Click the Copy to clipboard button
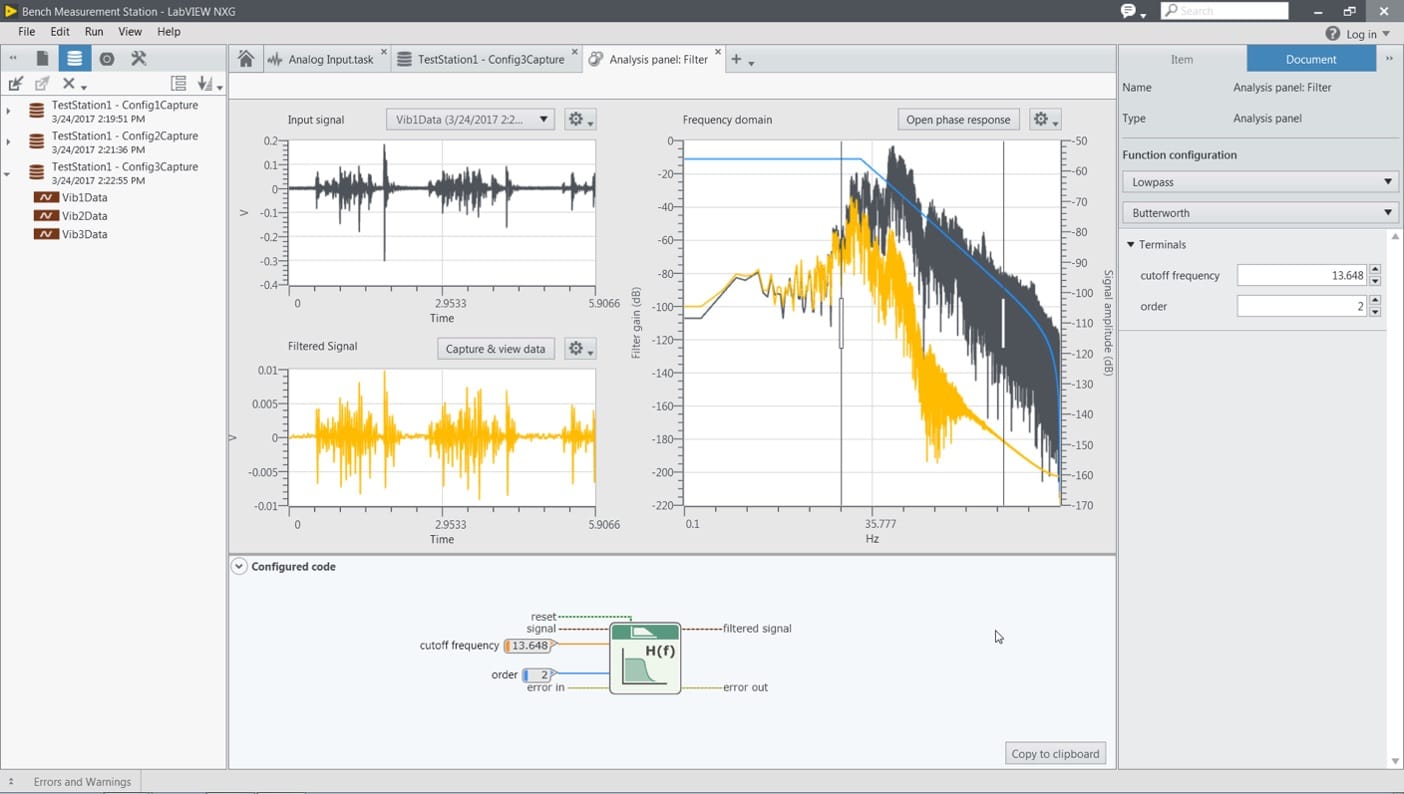The image size is (1404, 794). [1055, 754]
